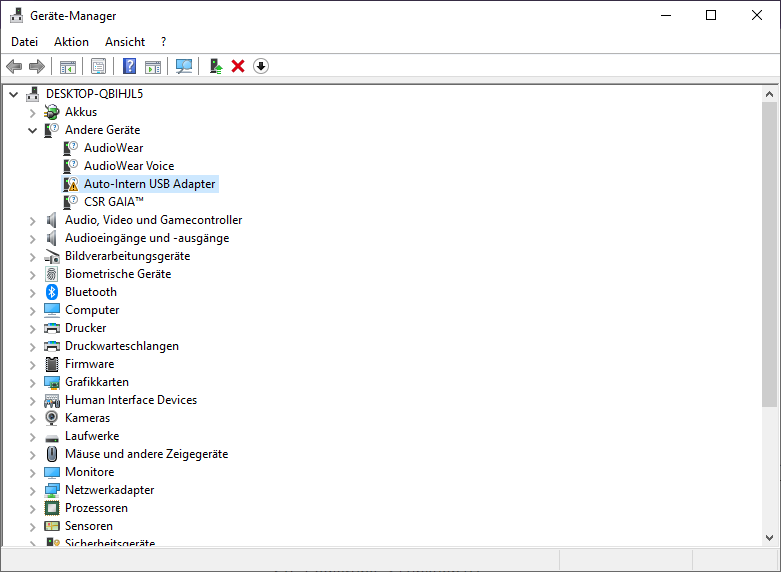Click the black down-arrow circle toolbar icon
This screenshot has width=781, height=572.
(x=261, y=66)
